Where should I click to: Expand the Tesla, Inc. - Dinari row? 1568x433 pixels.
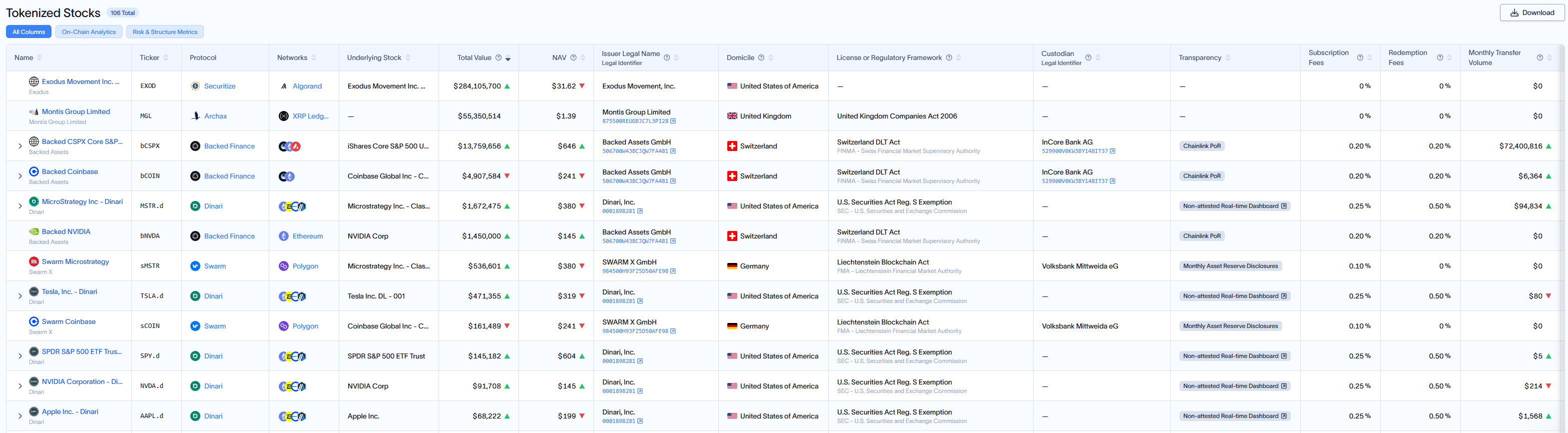pyautogui.click(x=20, y=296)
